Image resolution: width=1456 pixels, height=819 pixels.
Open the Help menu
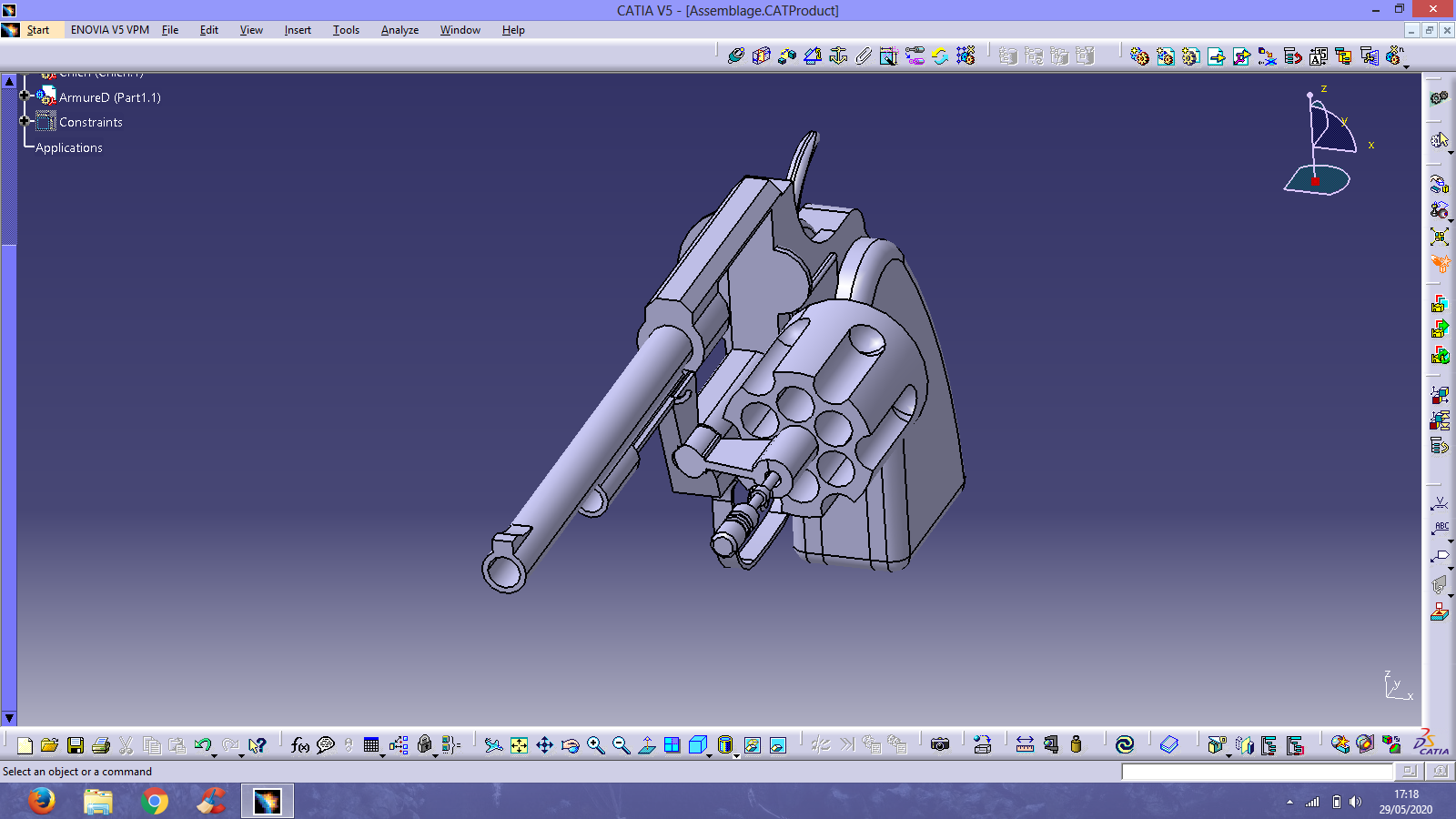point(513,30)
